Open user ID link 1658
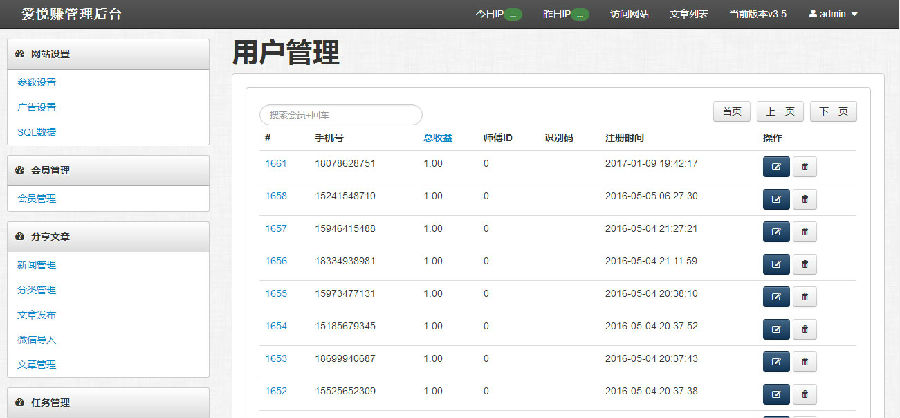Screen dimensions: 900x418 (x=276, y=196)
